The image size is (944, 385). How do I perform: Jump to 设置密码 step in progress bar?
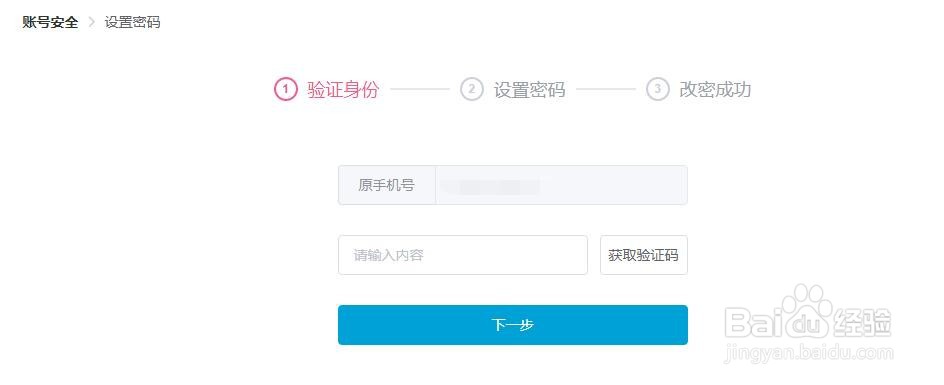pyautogui.click(x=529, y=90)
